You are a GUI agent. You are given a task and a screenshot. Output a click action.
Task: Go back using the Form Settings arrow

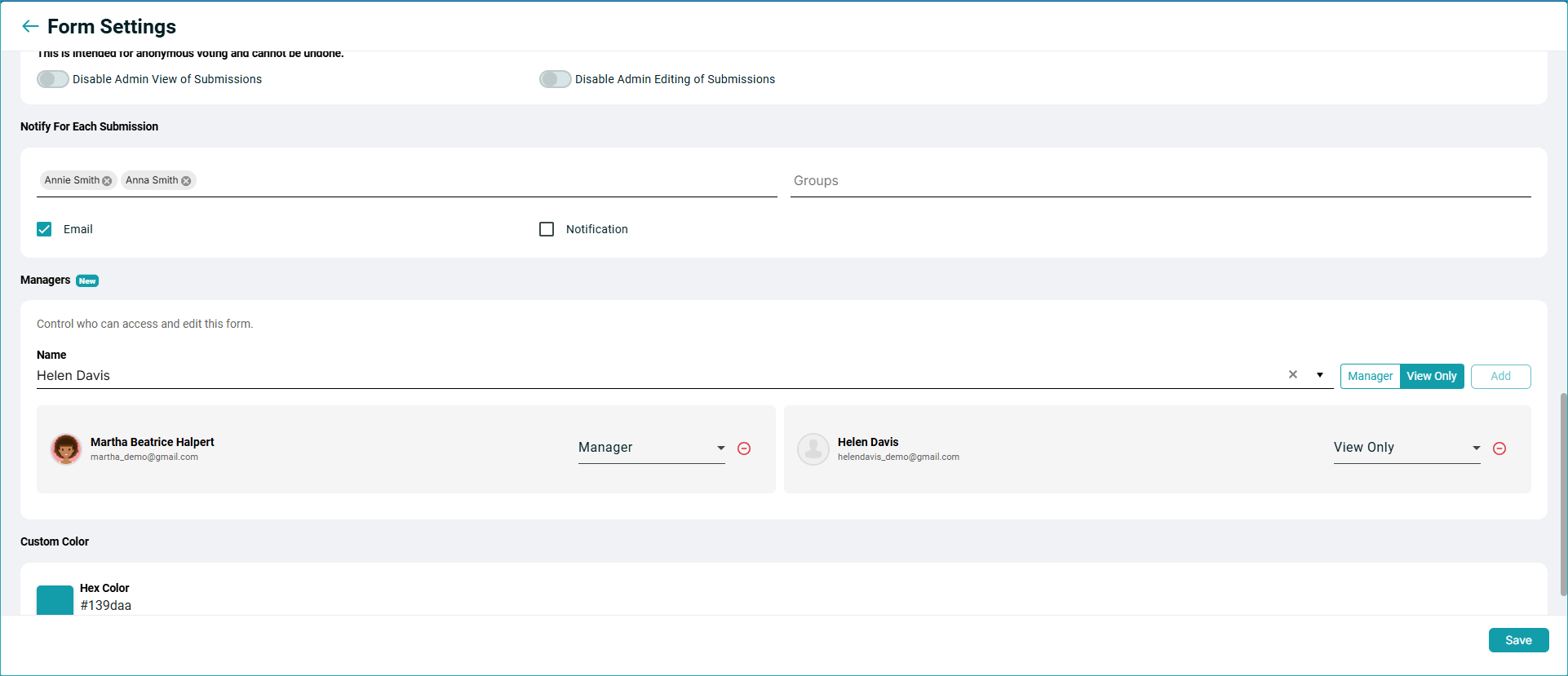click(x=30, y=26)
